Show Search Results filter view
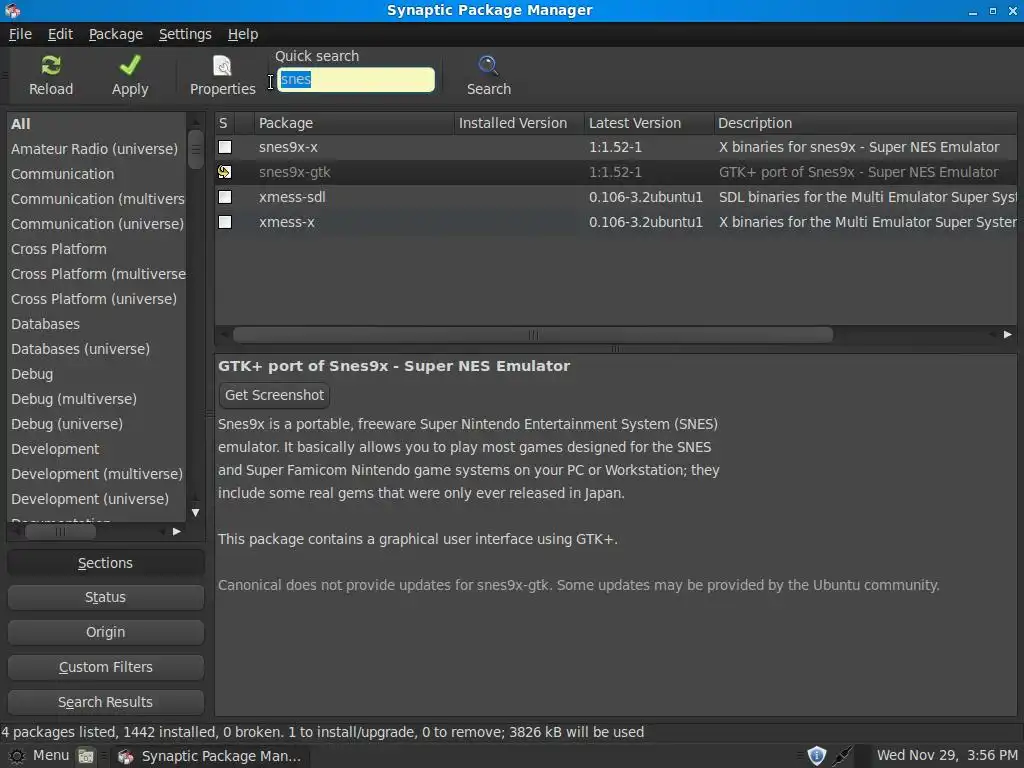Image resolution: width=1024 pixels, height=768 pixels. pyautogui.click(x=105, y=702)
